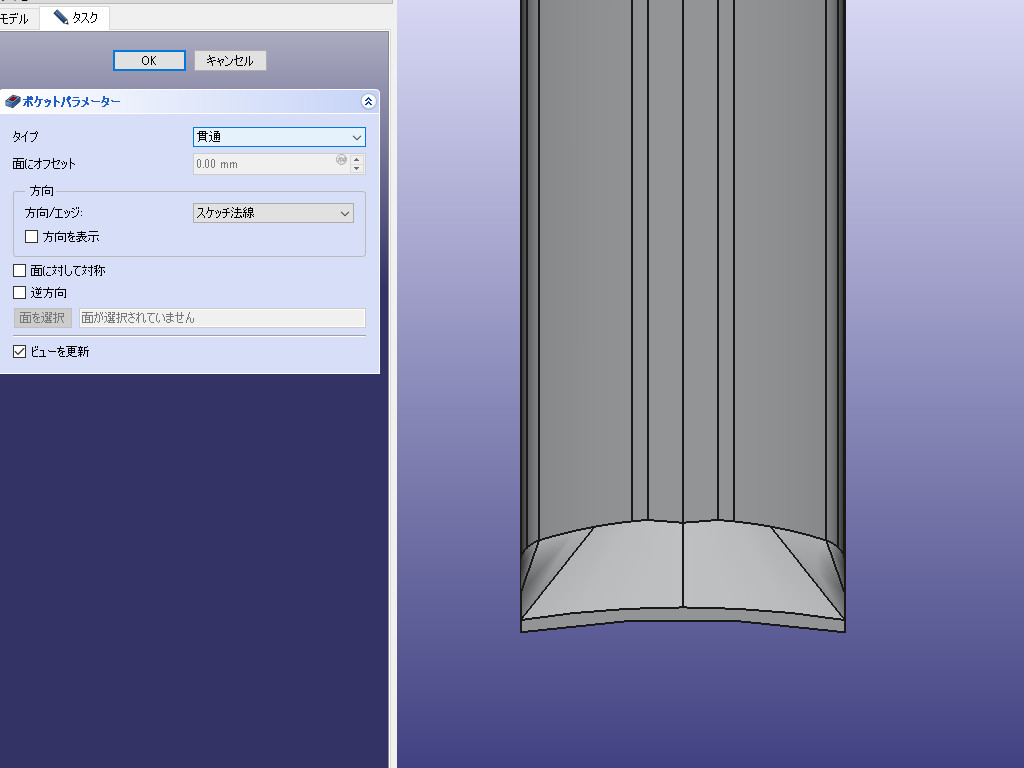Switch to the モデル tab
Image resolution: width=1024 pixels, height=768 pixels.
pyautogui.click(x=14, y=18)
